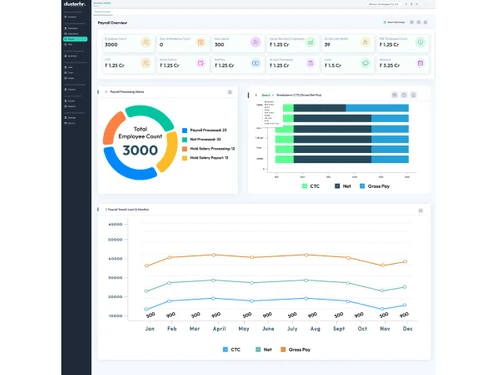Click the "Payroll Overview" page heading
Viewport: 500px width, 375px height.
coord(112,23)
